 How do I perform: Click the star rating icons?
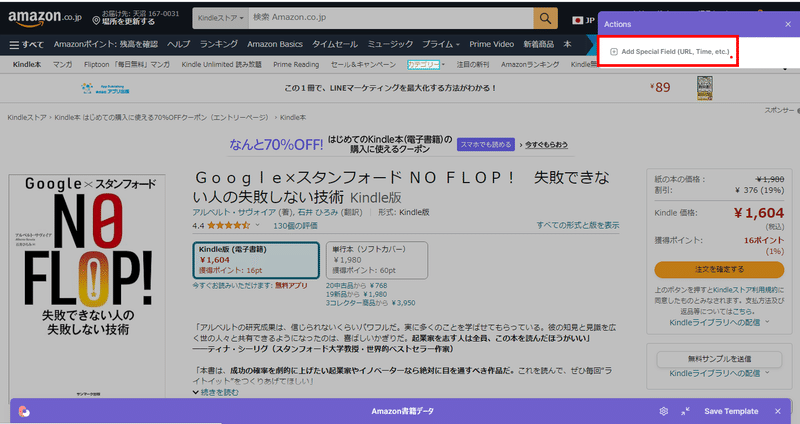tap(229, 225)
